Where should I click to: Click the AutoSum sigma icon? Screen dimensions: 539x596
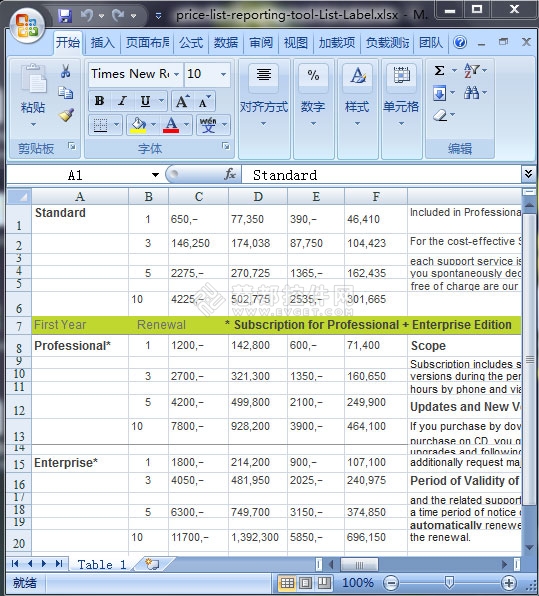(439, 71)
